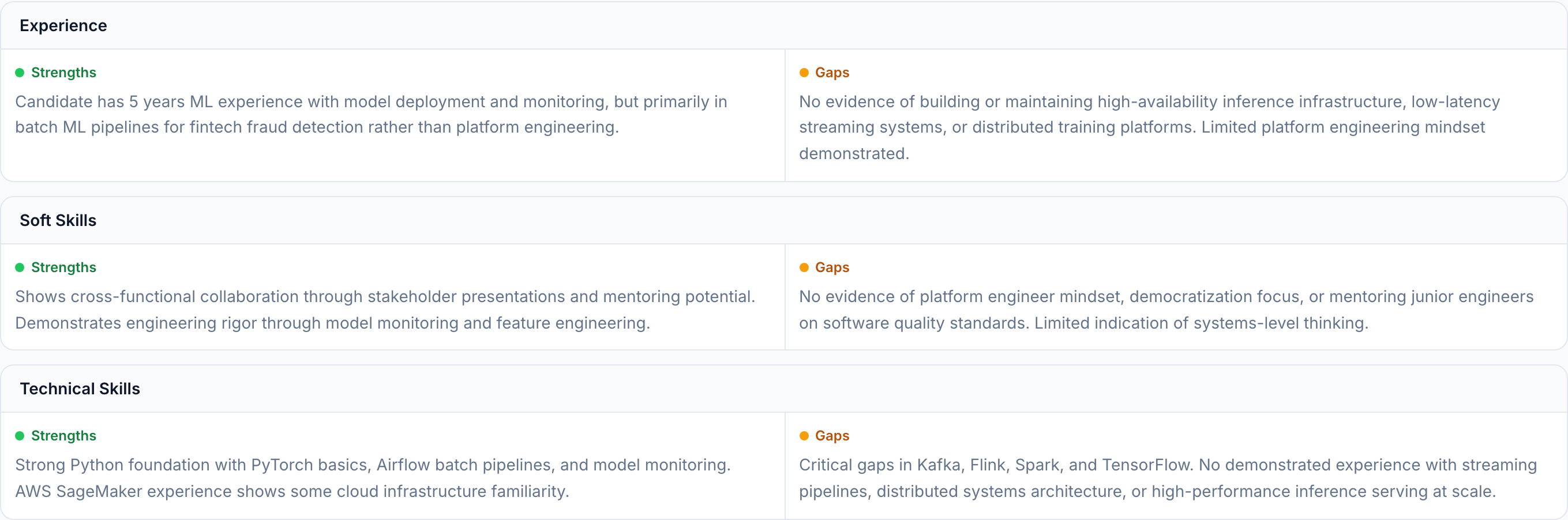Image resolution: width=1568 pixels, height=520 pixels.
Task: Click the Gaps label in Experience section
Action: tap(831, 73)
